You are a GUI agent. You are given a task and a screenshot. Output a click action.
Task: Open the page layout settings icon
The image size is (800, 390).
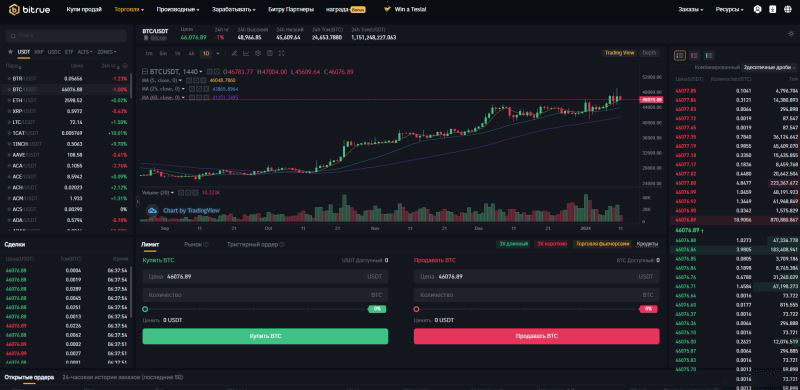pos(791,34)
